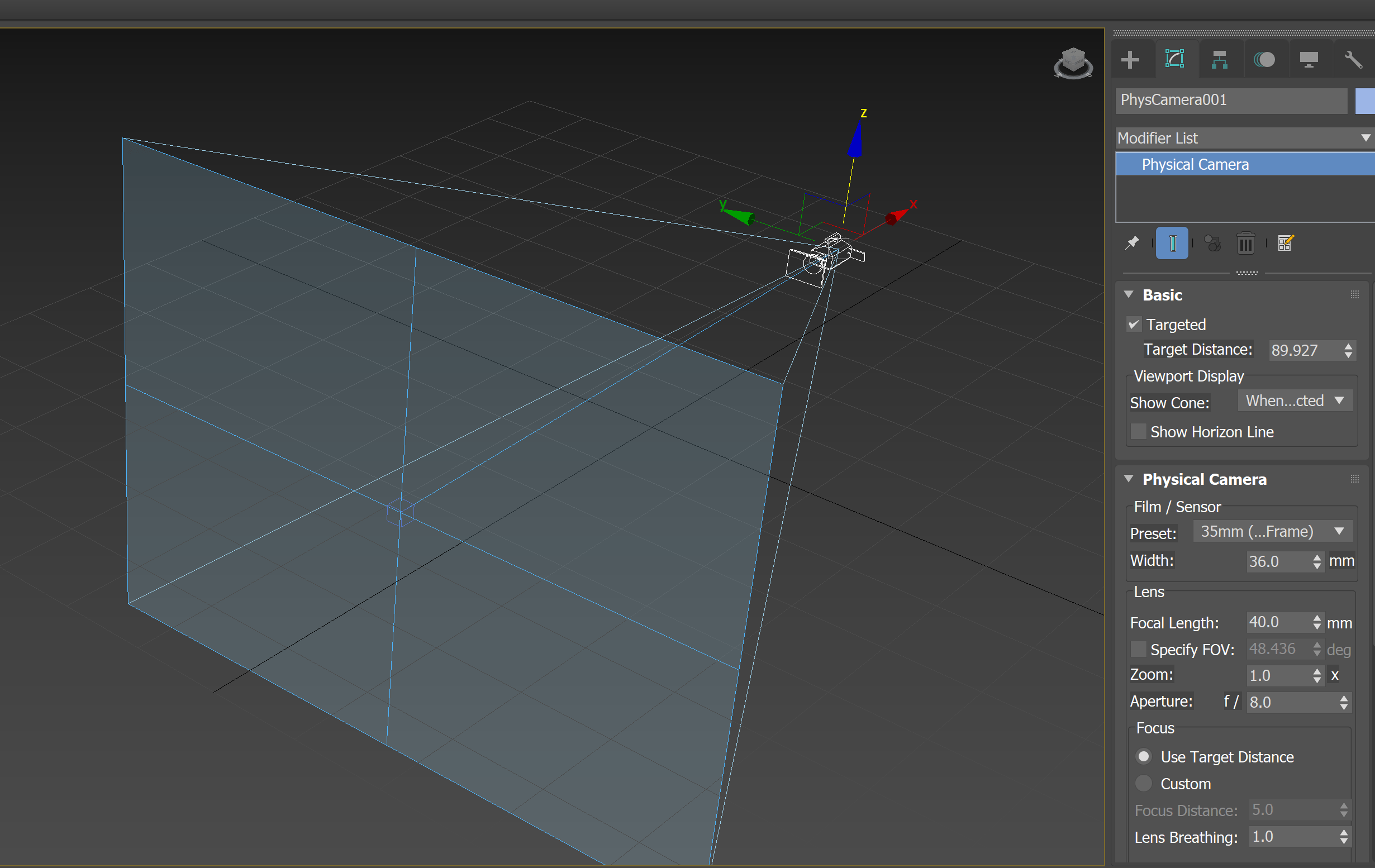Open the Hierarchy panel tab
Image resolution: width=1375 pixels, height=868 pixels.
1219,59
